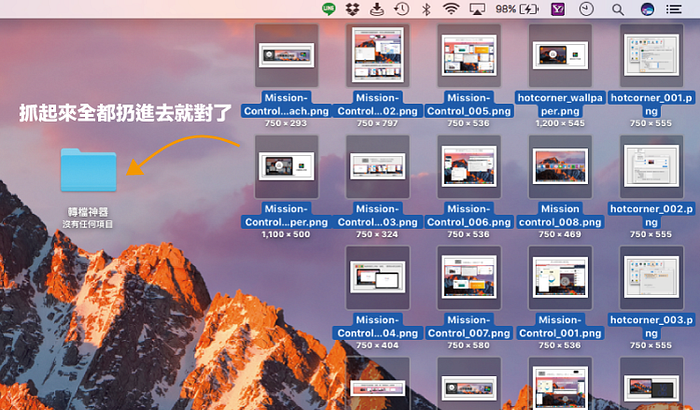Click the Mission-Control...04.png file name
The height and width of the screenshot is (410, 700).
[378, 326]
